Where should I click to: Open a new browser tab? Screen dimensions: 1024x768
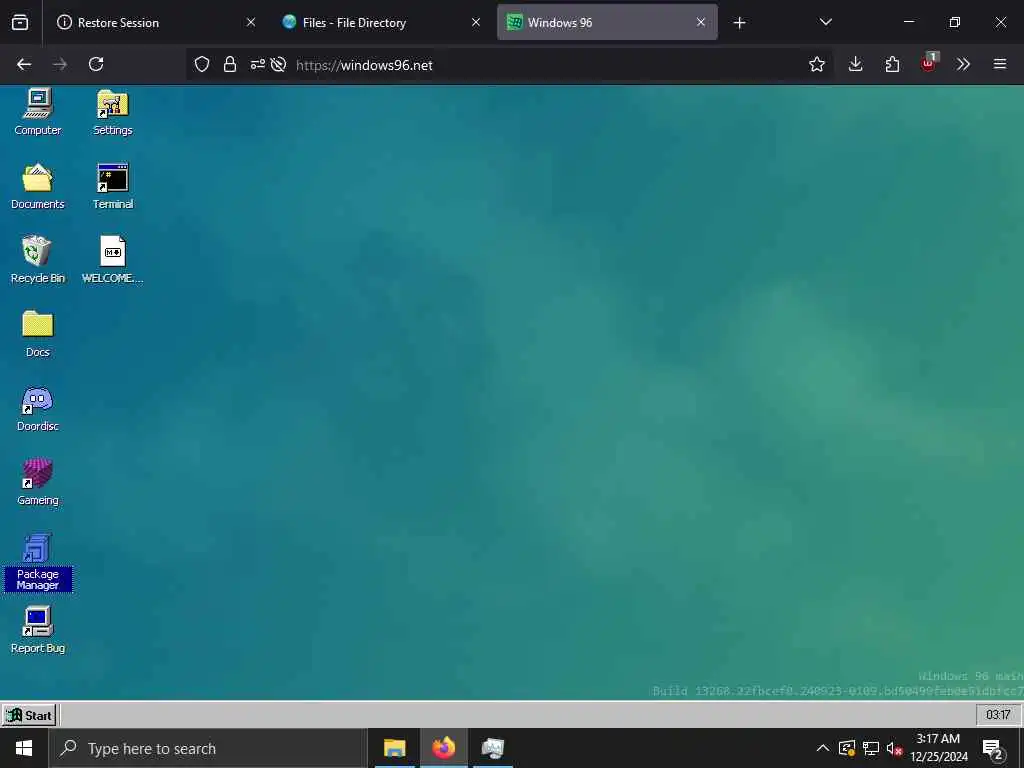point(739,23)
